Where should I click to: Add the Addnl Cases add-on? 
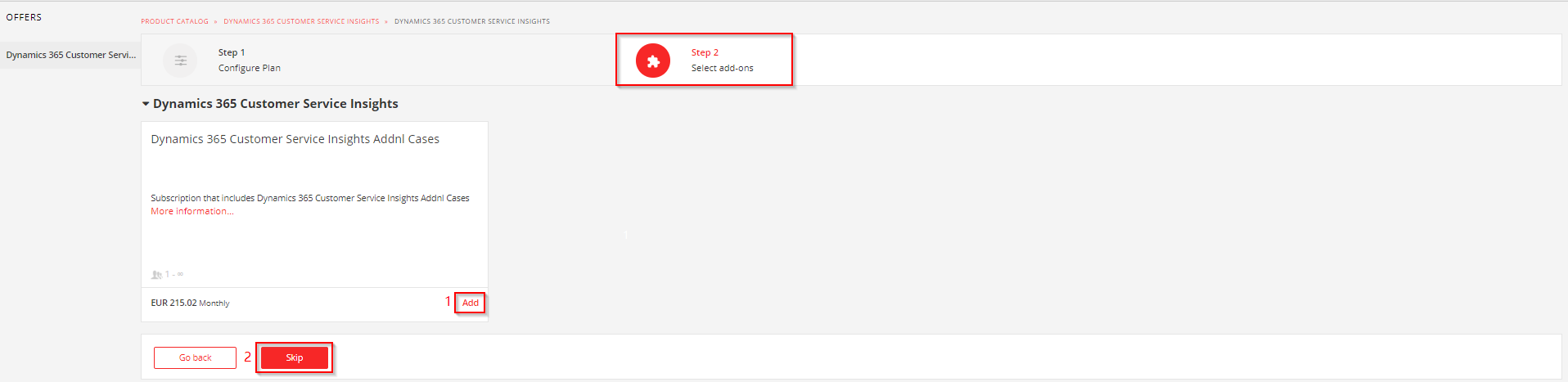coord(470,303)
